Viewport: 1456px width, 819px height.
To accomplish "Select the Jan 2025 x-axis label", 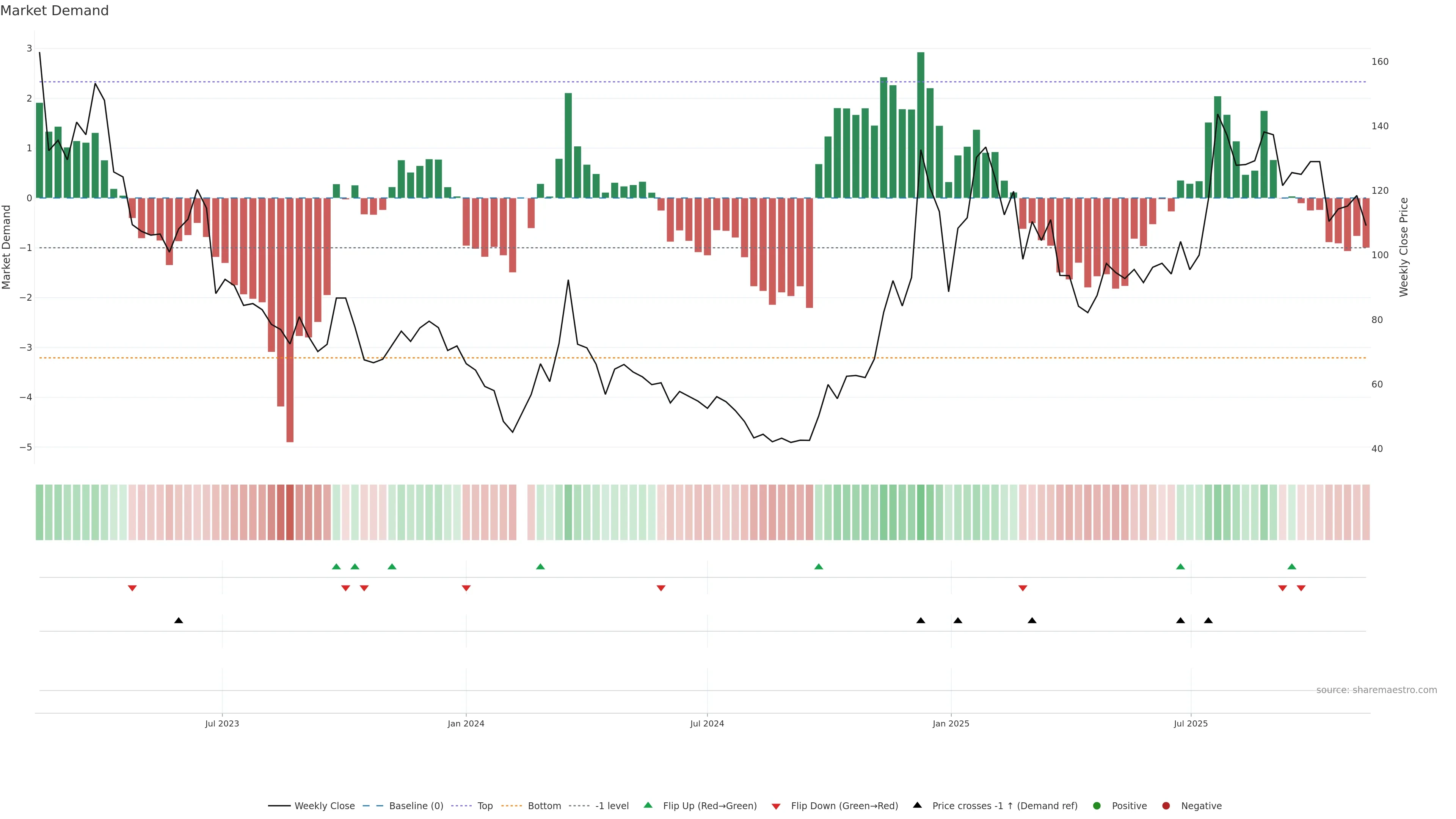I will [x=951, y=723].
